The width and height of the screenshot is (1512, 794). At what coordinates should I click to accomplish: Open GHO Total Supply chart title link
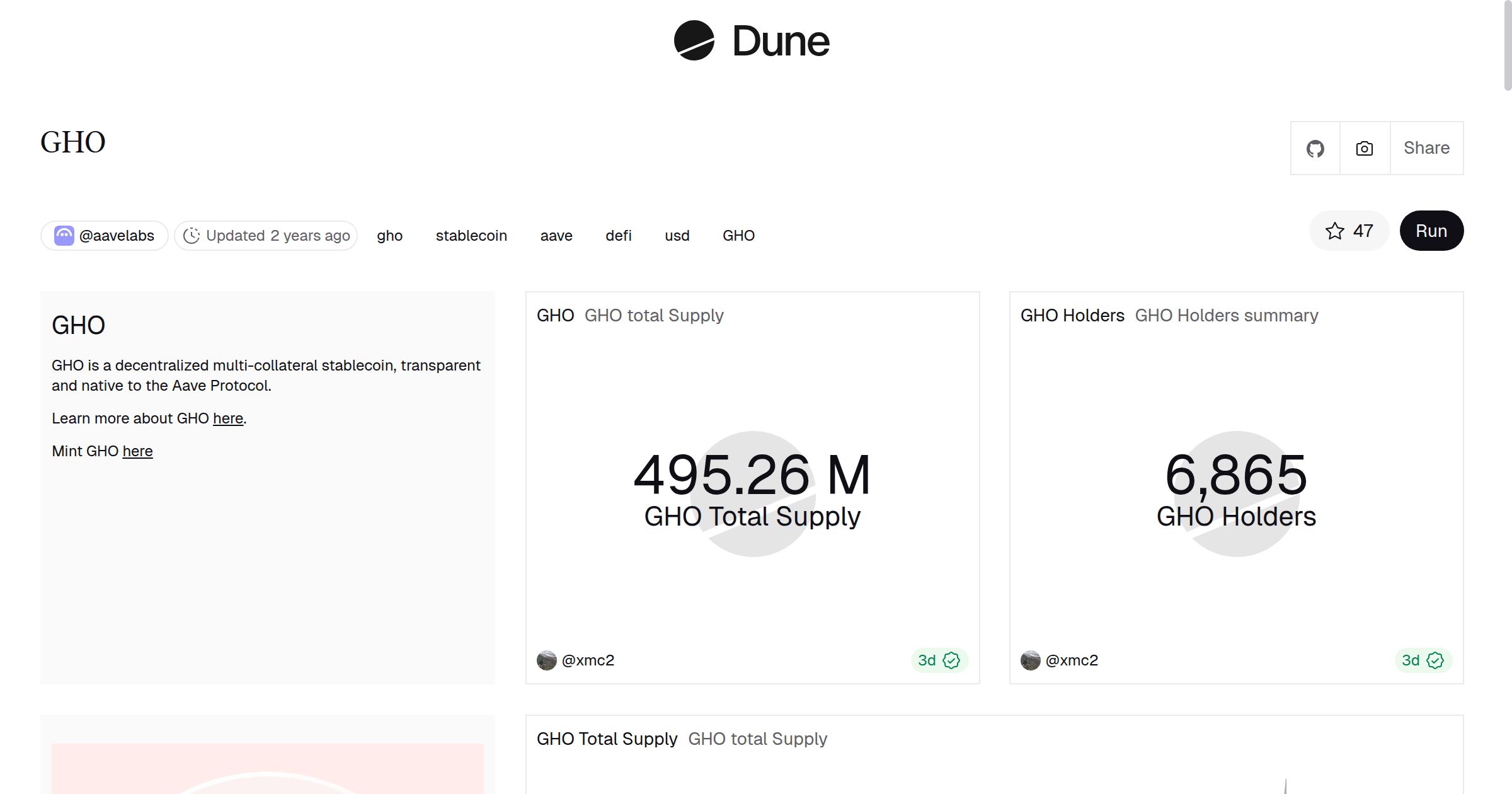click(607, 739)
